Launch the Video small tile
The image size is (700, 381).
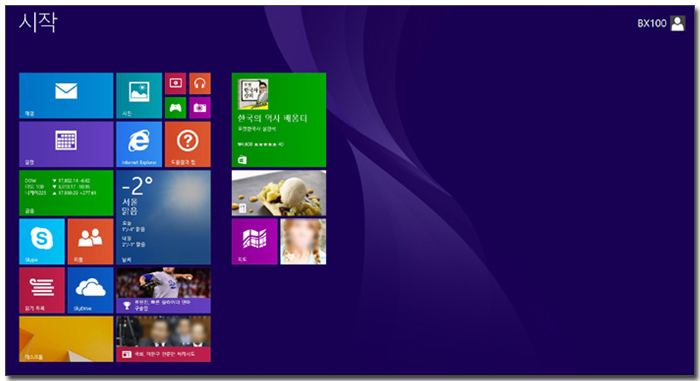[x=175, y=84]
